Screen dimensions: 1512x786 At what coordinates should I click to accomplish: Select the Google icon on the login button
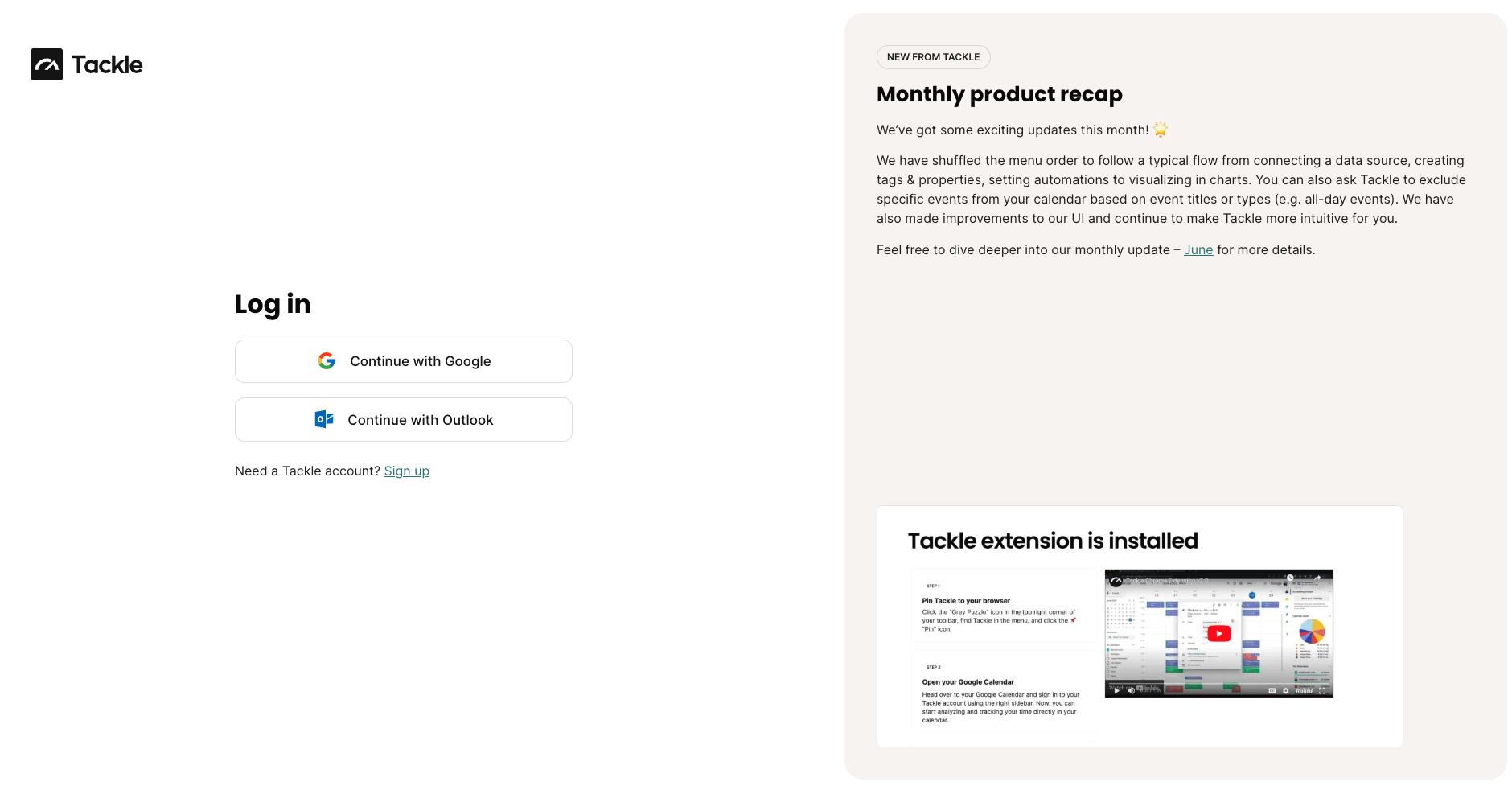pos(327,361)
